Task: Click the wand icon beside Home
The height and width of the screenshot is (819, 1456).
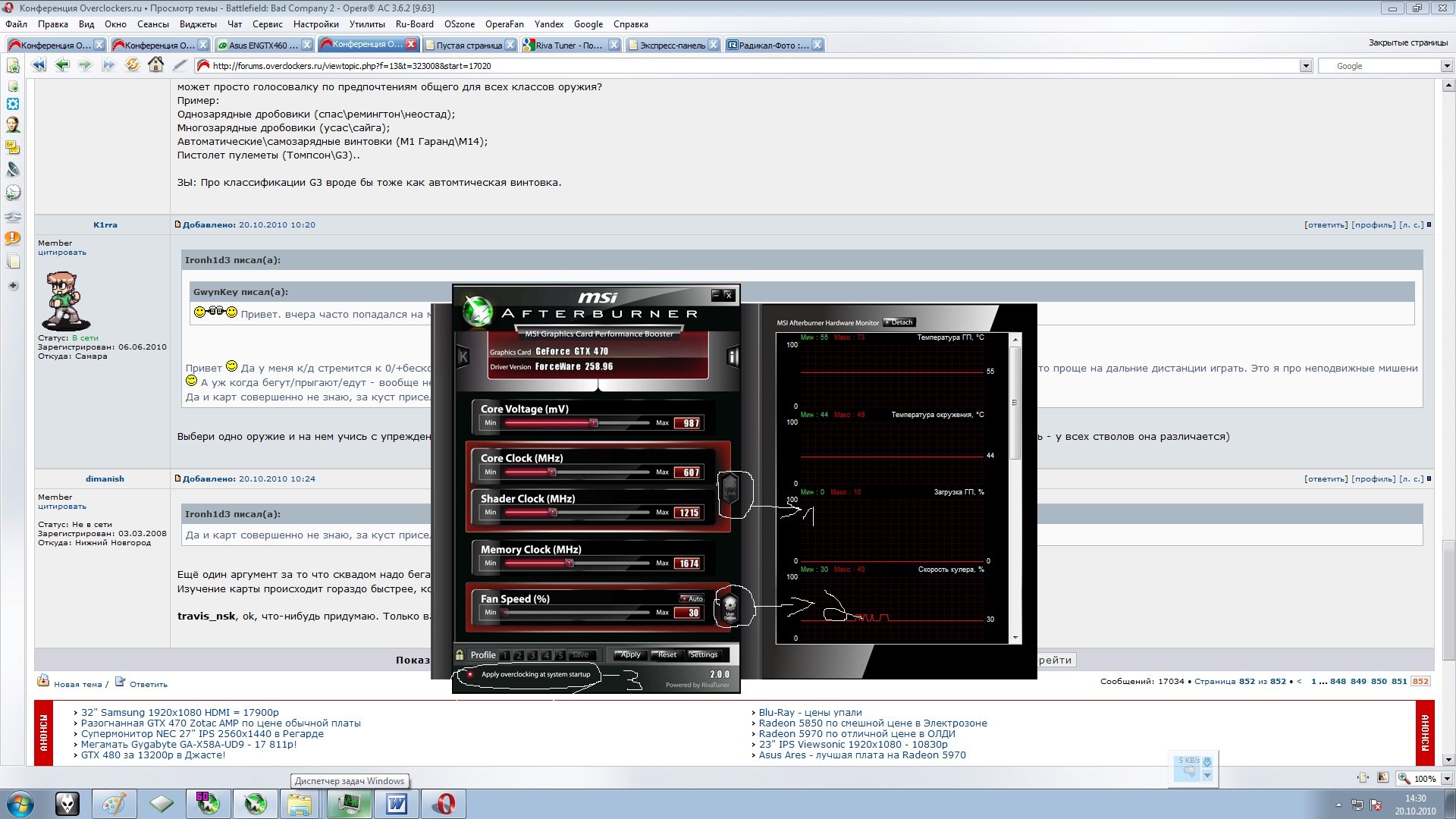Action: tap(180, 65)
